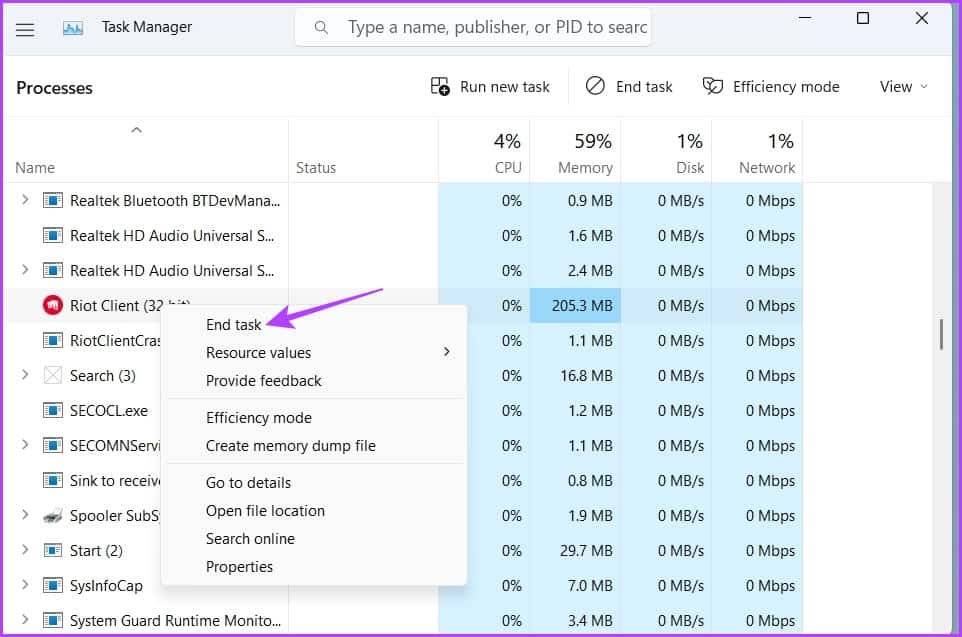Click the 29.7 MB memory value
Viewport: 962px width, 637px height.
(586, 550)
